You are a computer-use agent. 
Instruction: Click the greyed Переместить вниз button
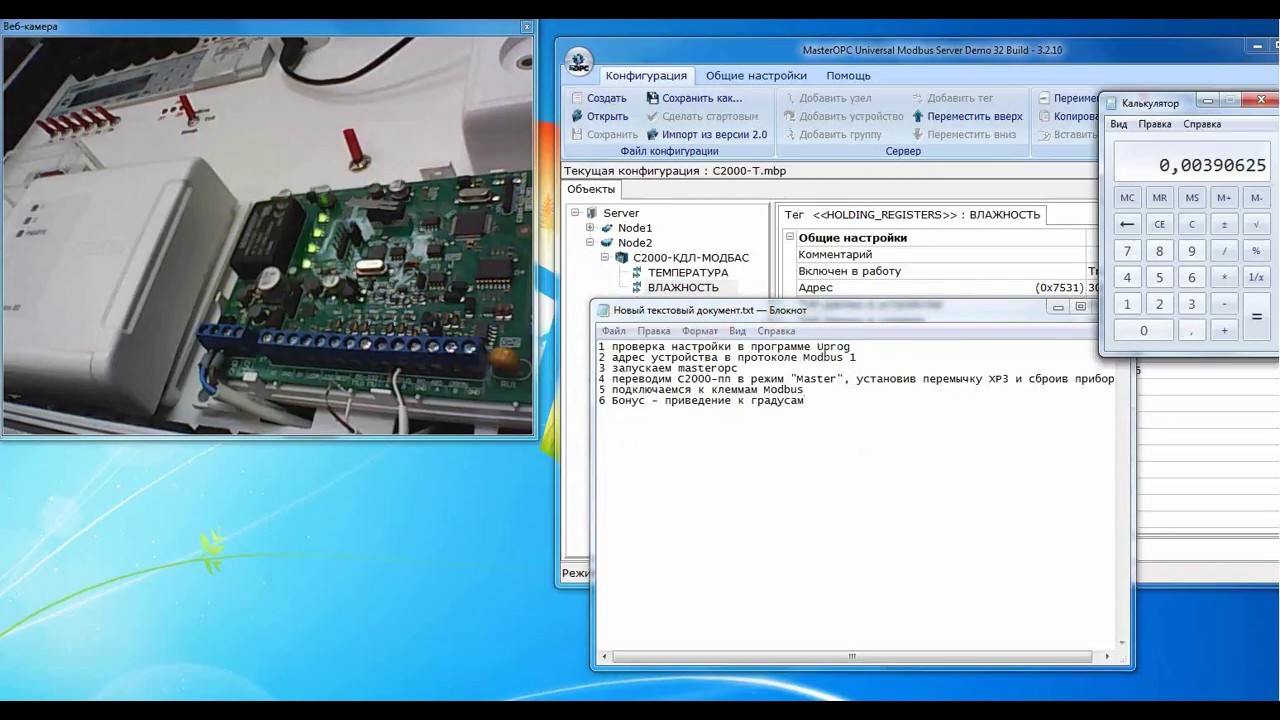point(964,134)
